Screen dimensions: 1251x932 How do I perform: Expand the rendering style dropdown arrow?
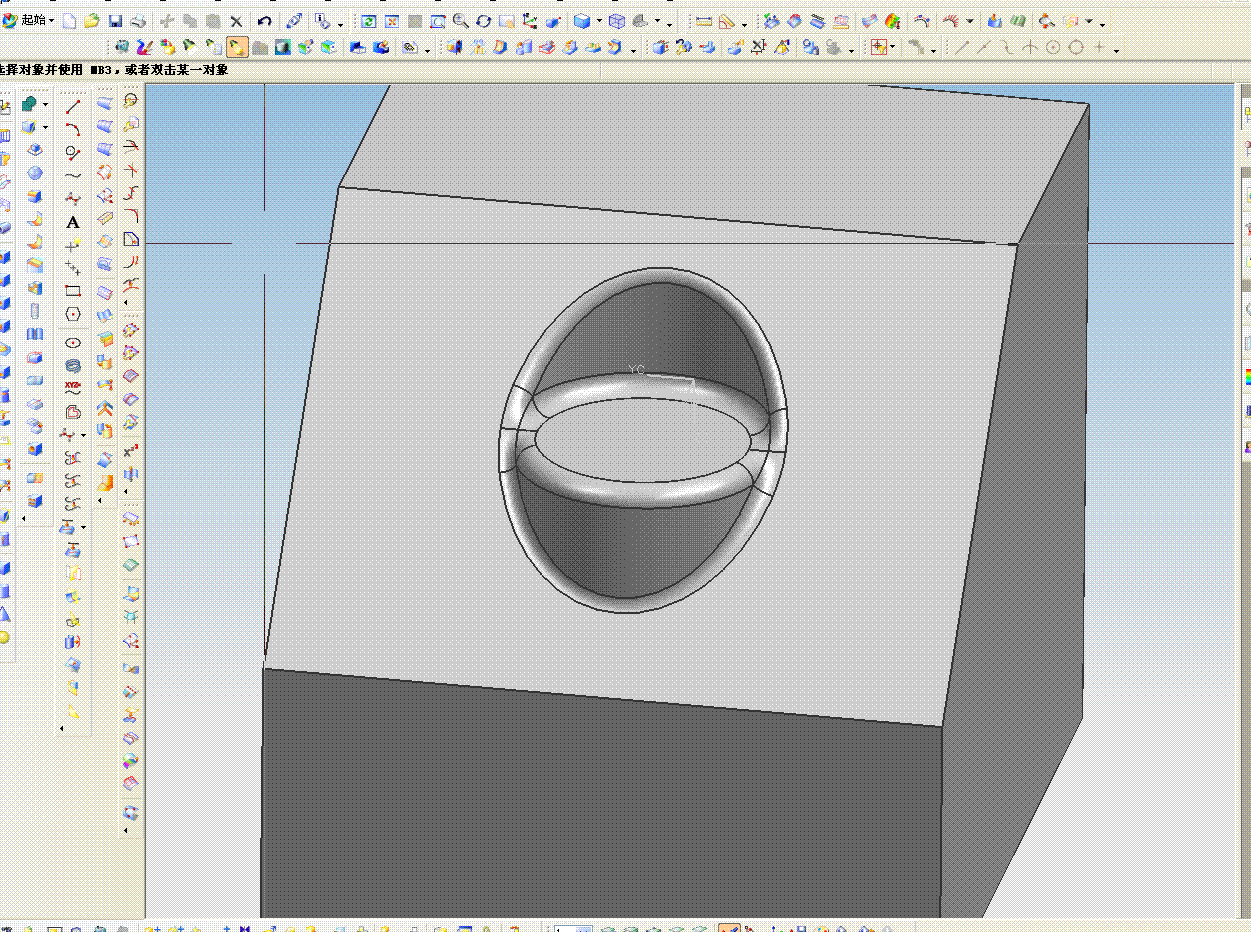(x=599, y=22)
